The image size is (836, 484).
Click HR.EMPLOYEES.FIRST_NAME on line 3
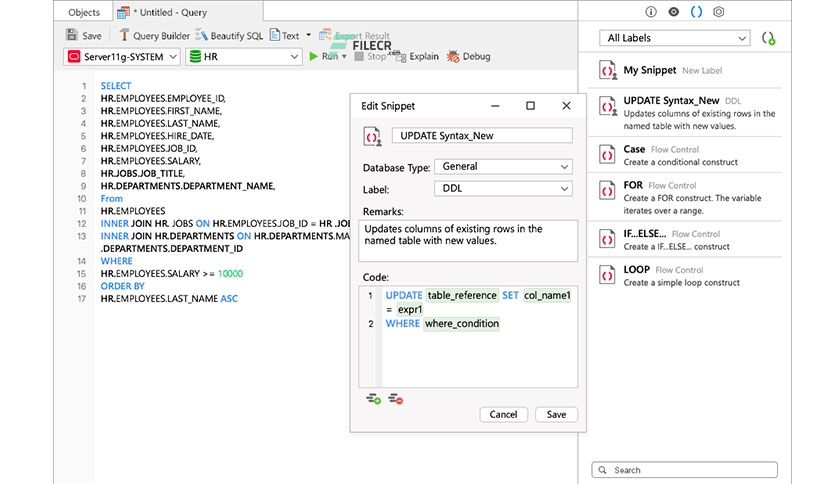pos(161,111)
